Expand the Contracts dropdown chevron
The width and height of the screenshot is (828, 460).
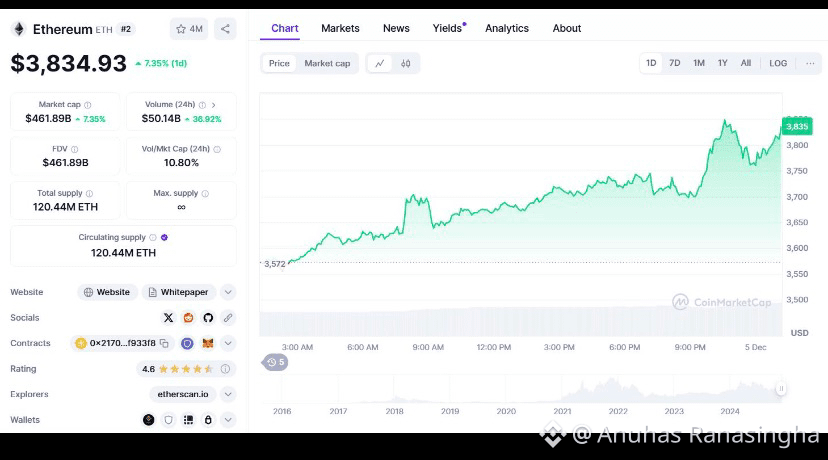click(x=228, y=343)
